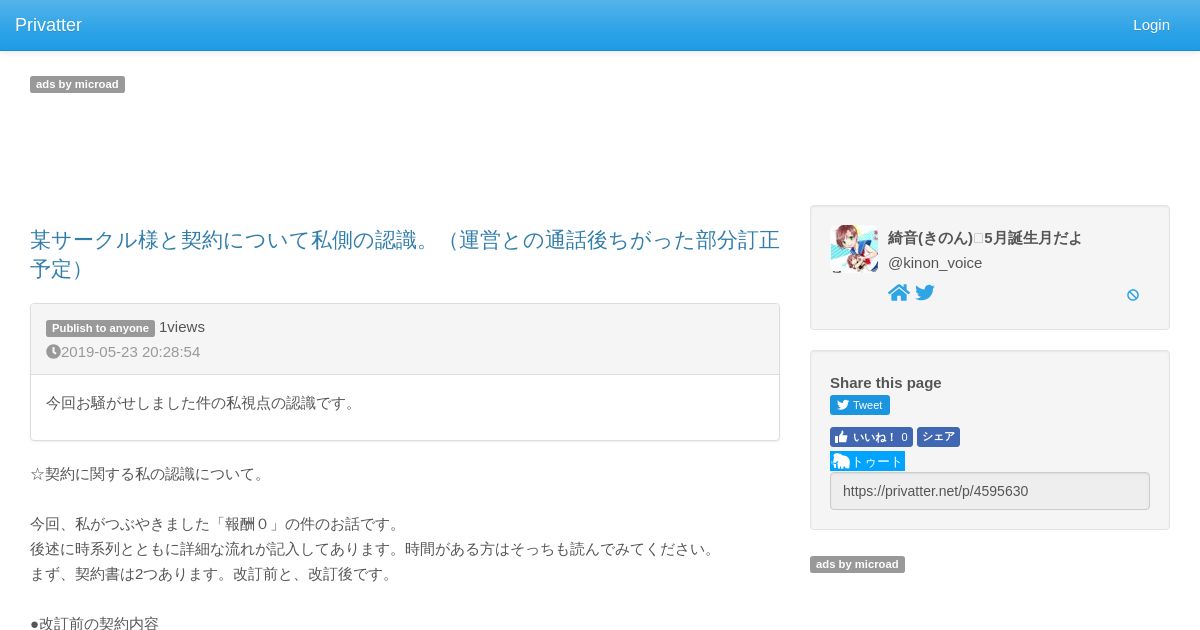The width and height of the screenshot is (1200, 630).
Task: Click the Facebook シェア share button
Action: coord(938,437)
